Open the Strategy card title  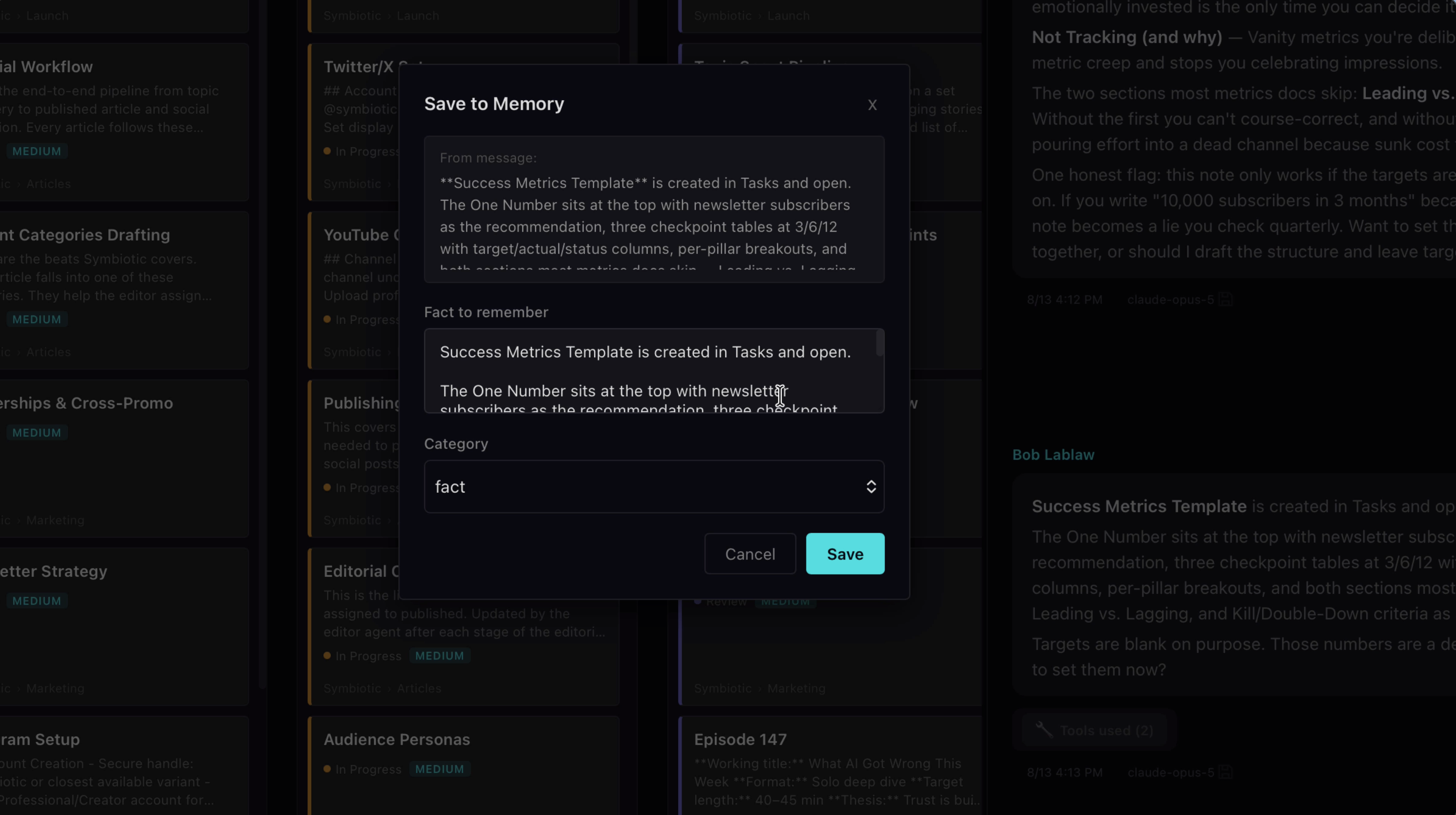54,571
